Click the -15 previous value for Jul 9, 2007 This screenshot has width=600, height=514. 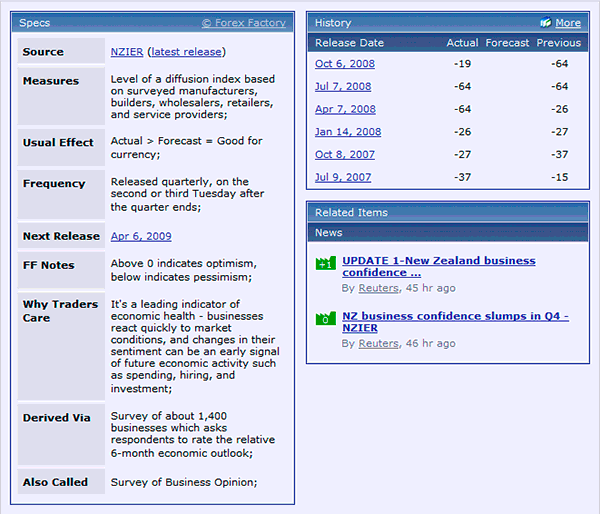click(559, 177)
